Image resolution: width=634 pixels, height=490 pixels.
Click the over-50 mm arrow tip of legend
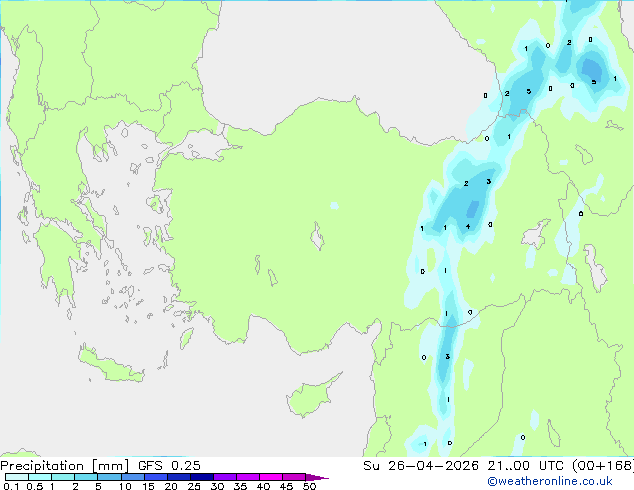317,477
